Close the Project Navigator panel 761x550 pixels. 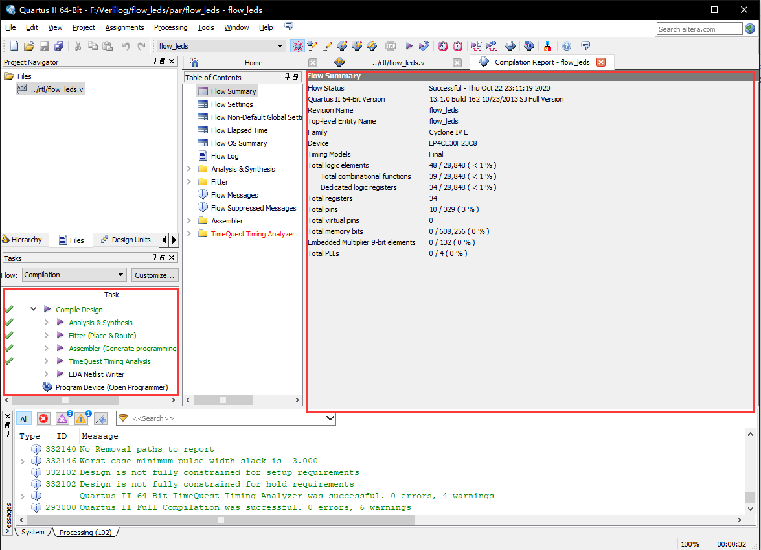[172, 61]
